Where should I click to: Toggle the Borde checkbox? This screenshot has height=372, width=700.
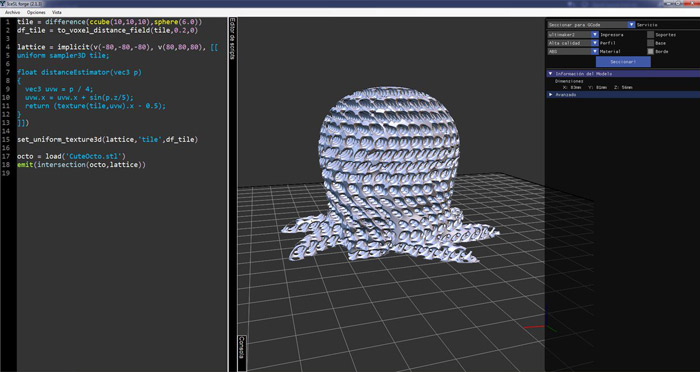(650, 51)
